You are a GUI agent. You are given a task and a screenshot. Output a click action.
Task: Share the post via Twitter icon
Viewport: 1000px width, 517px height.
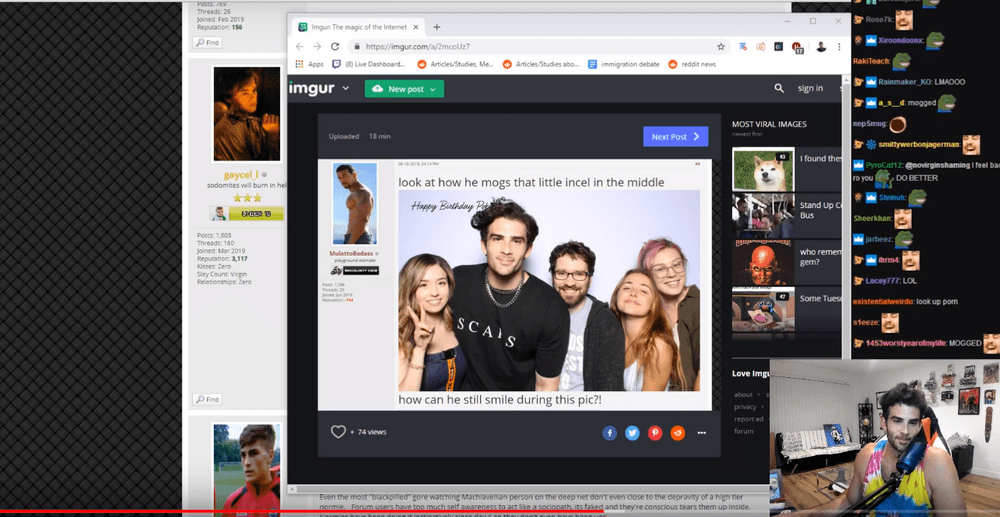(x=632, y=433)
